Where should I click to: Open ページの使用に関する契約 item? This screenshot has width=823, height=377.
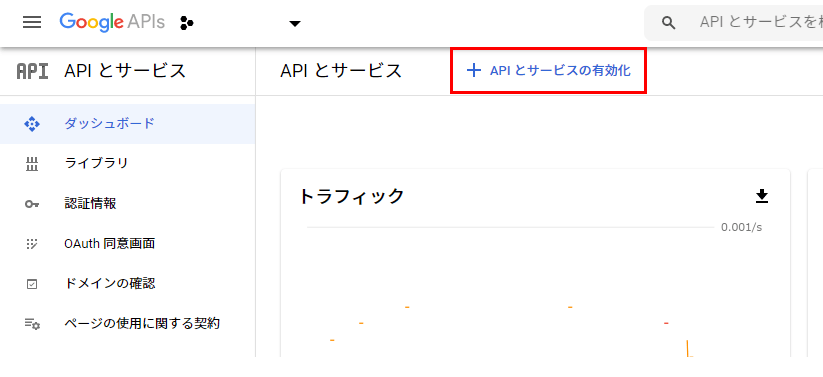click(x=128, y=323)
